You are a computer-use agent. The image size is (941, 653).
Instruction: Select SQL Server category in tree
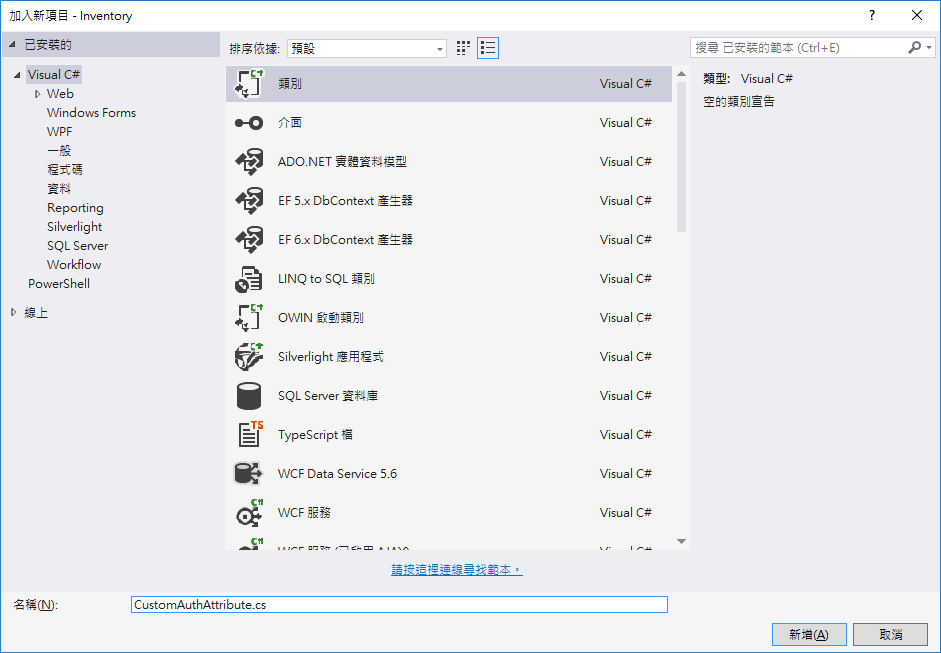click(x=77, y=246)
